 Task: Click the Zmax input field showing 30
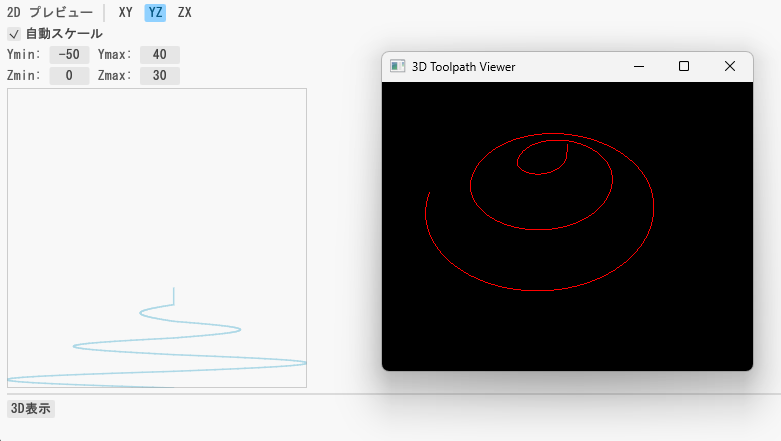159,76
